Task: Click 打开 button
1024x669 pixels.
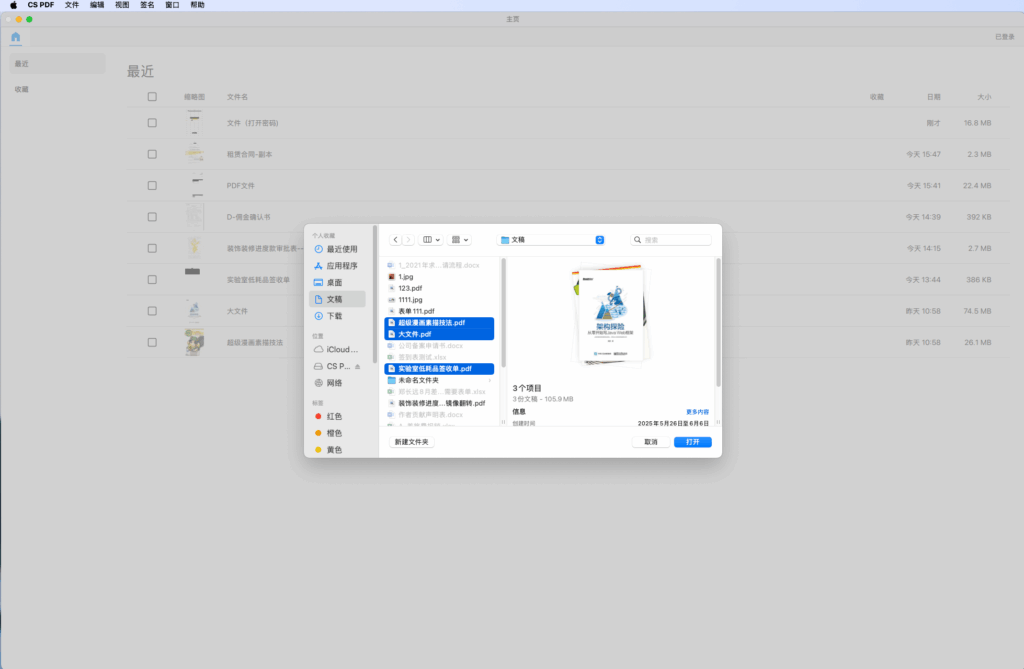Action: (693, 442)
